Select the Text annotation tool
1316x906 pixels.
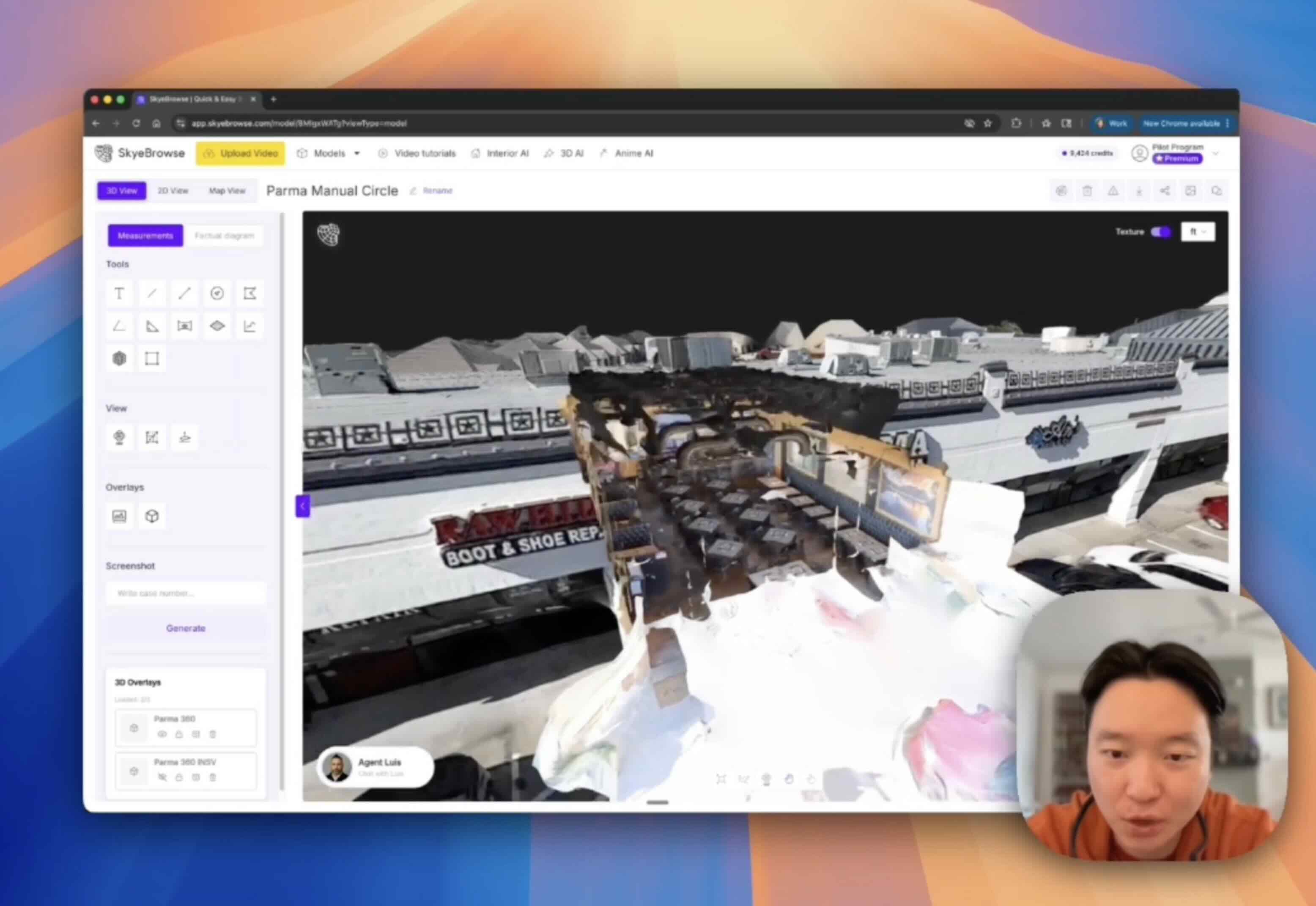(x=119, y=294)
